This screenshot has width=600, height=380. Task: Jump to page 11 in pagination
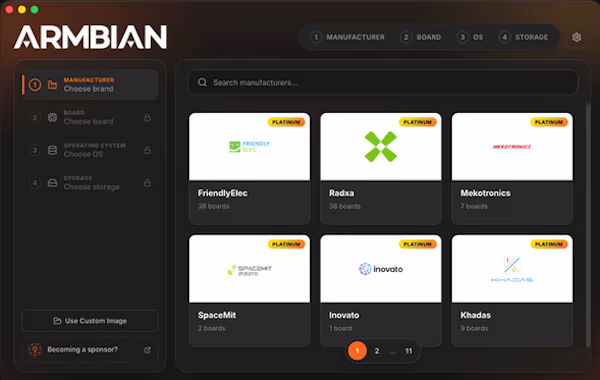pos(409,351)
